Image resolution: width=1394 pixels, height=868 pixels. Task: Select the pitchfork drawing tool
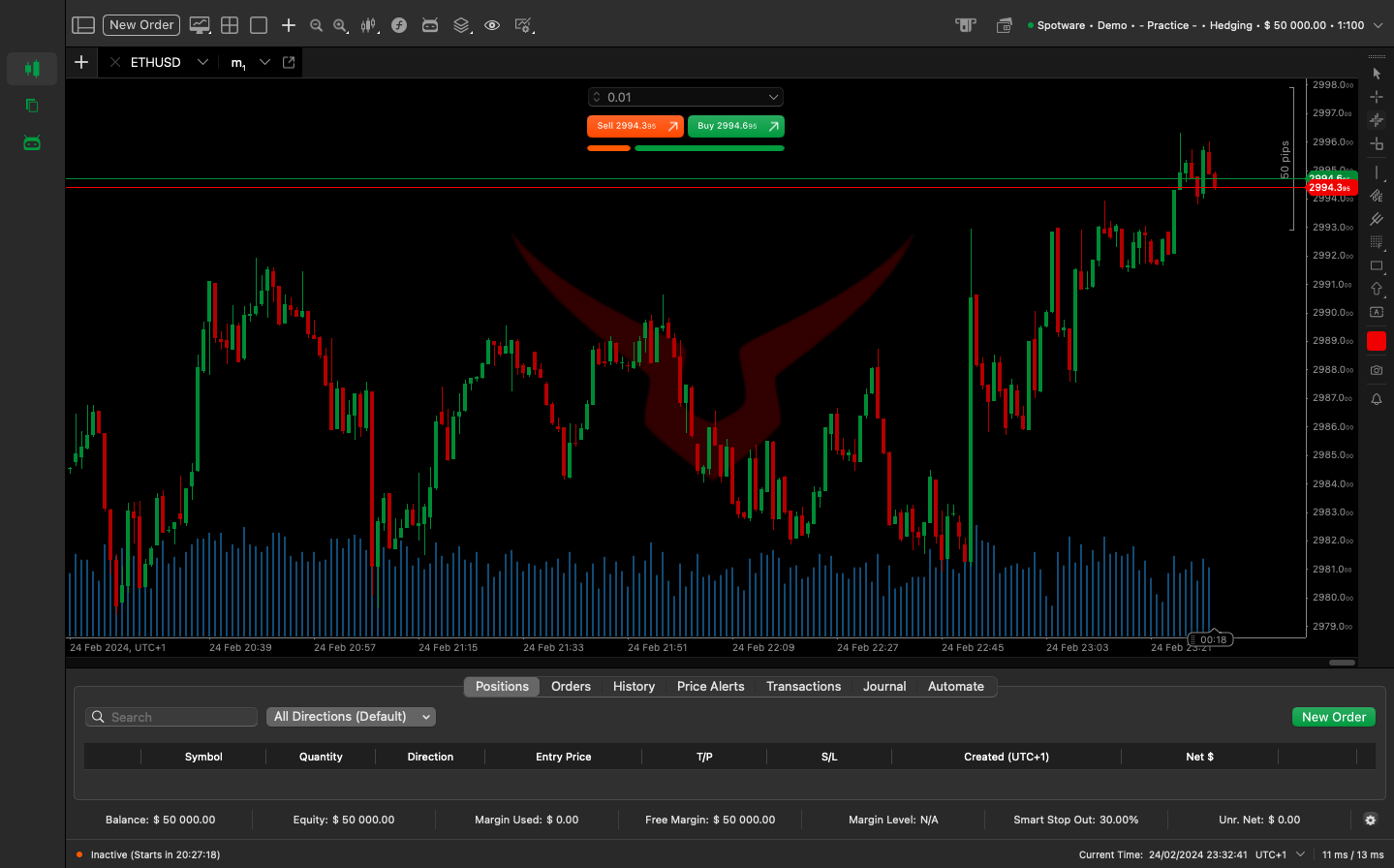pos(1377,219)
